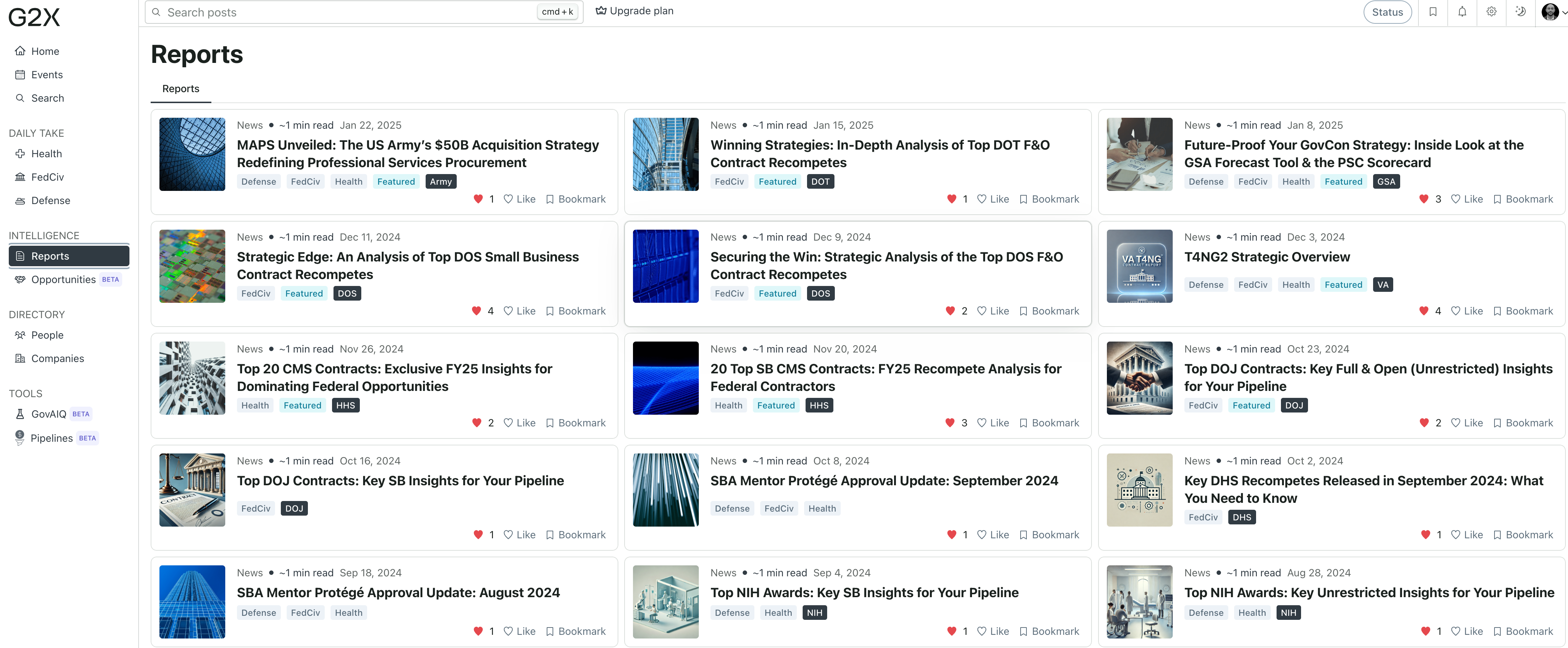Screen dimensions: 1568x648
Task: Open handshake thumbnail of DOJ report
Action: tap(1139, 378)
